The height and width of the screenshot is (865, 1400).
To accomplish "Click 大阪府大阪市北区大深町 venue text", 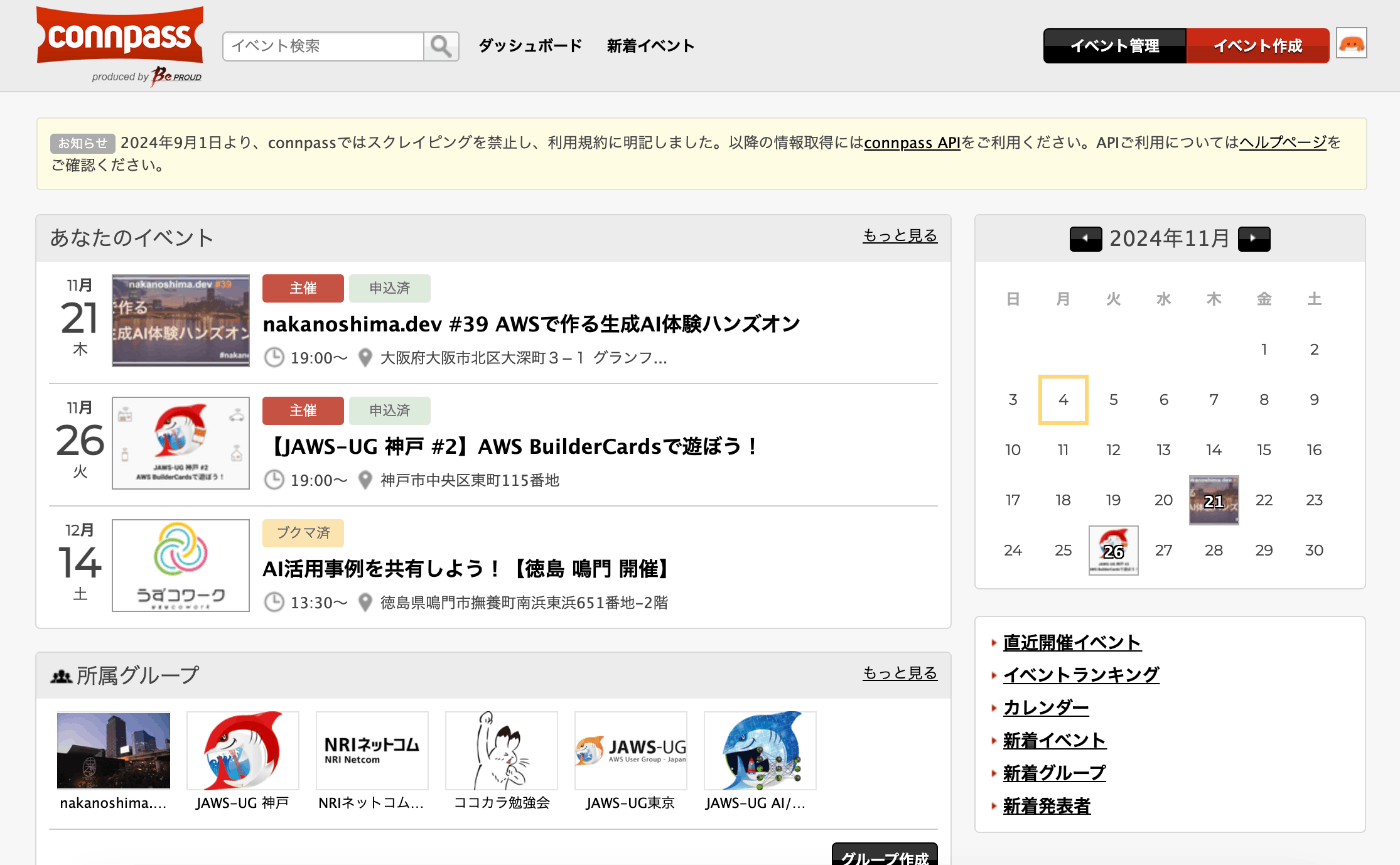I will [523, 358].
